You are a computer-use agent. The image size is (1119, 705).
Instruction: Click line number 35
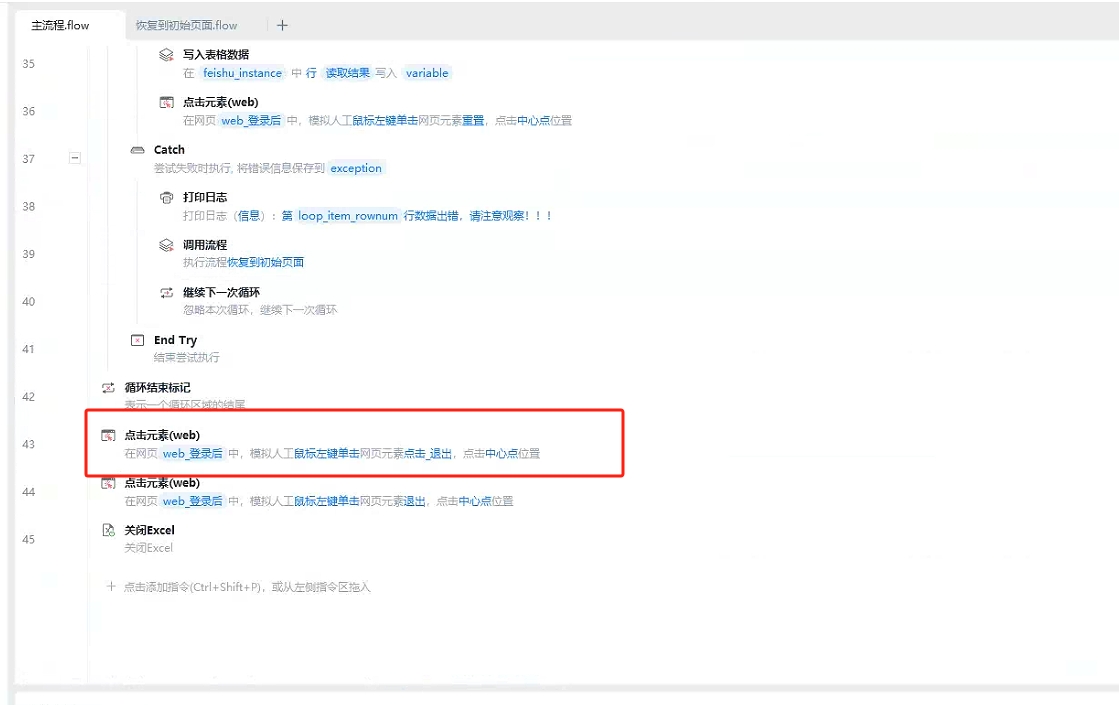[x=29, y=64]
